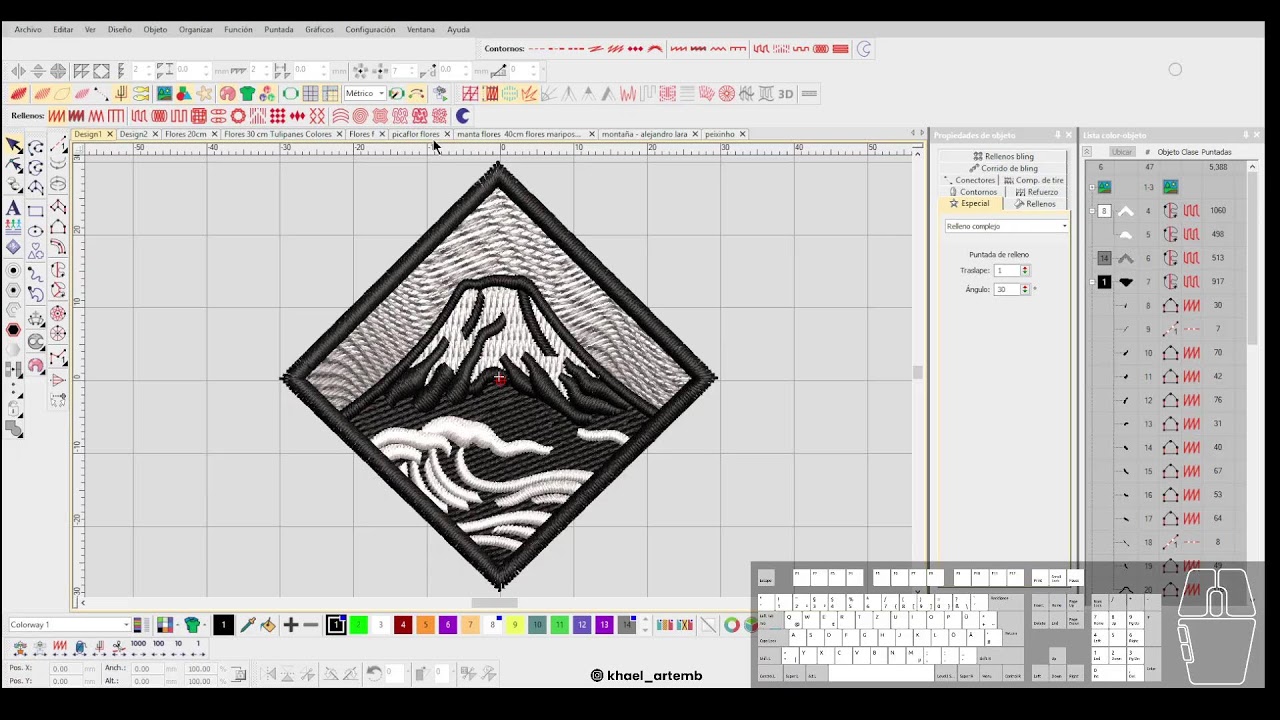
Task: Open the Relleno complejo dropdown
Action: [1006, 226]
